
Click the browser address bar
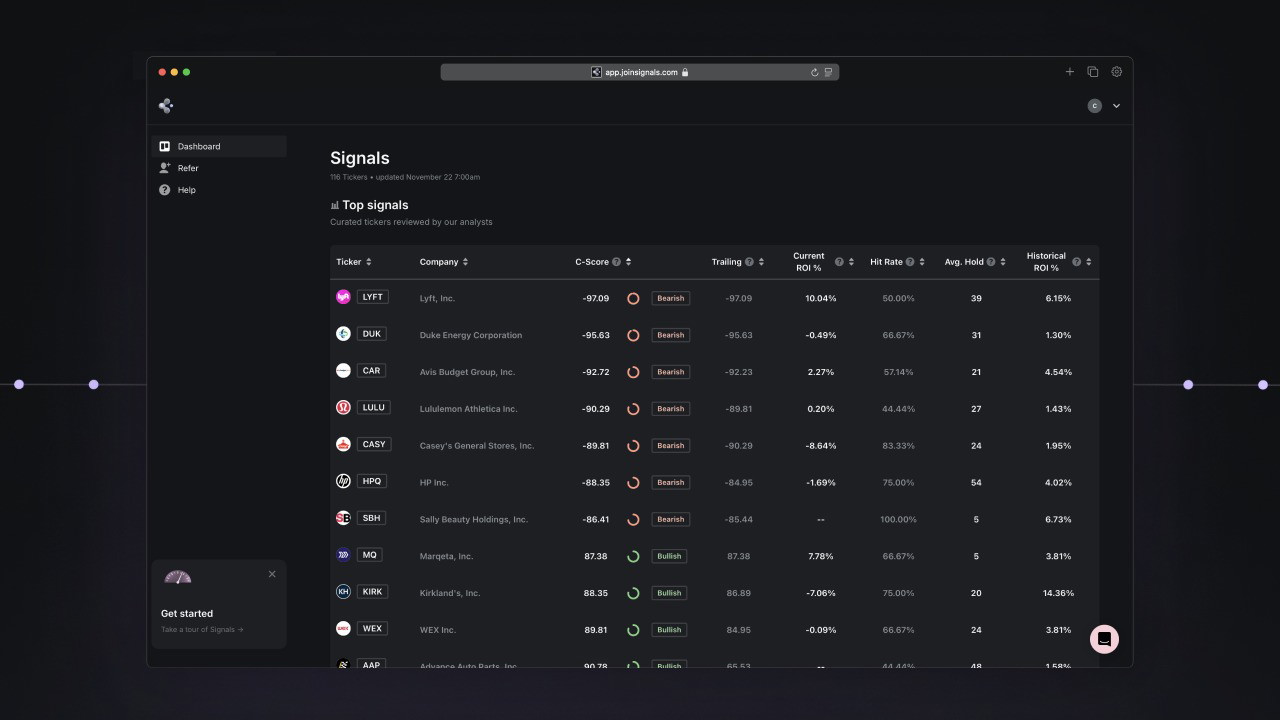click(x=640, y=72)
